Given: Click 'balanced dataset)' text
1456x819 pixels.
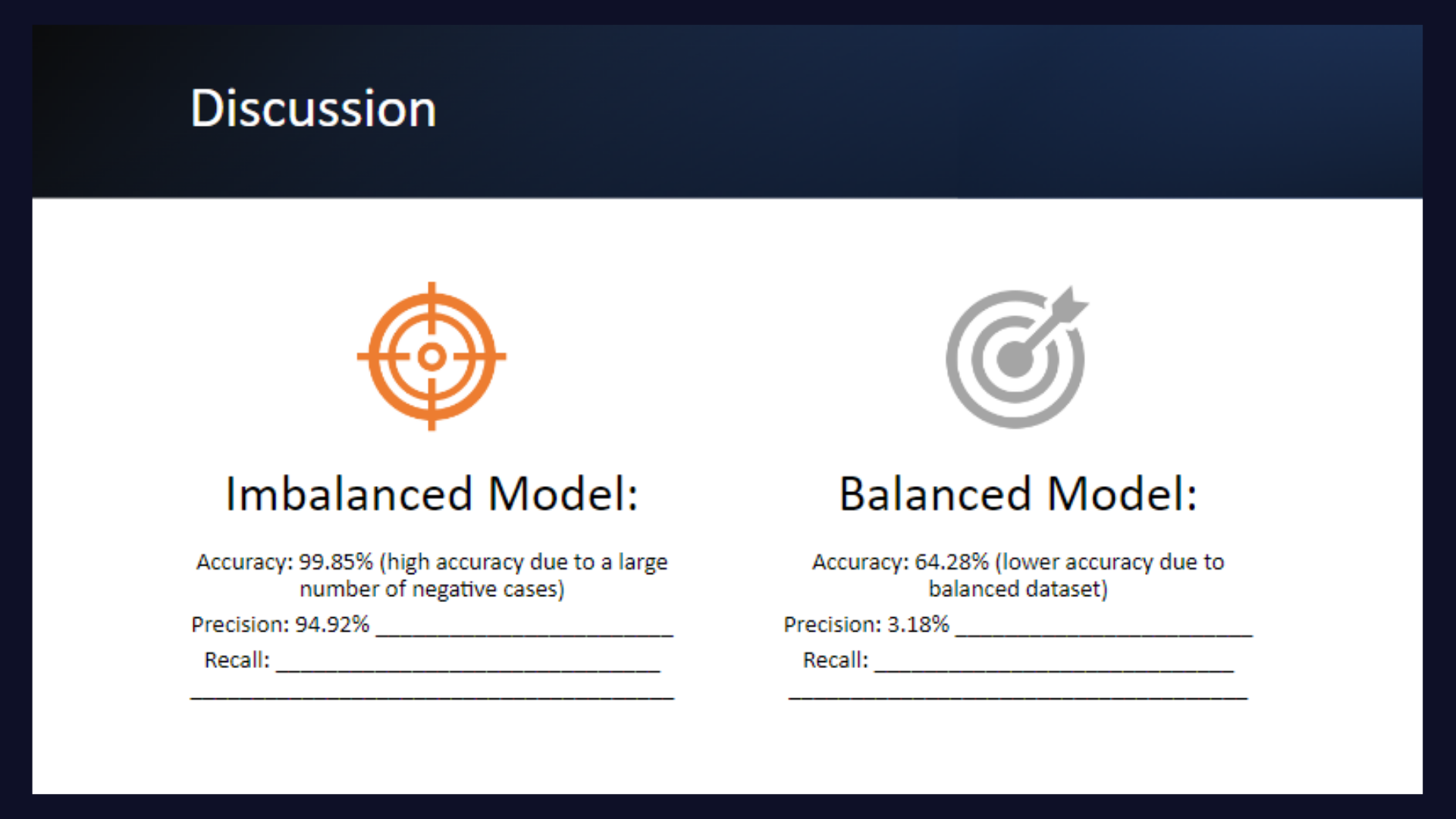Looking at the screenshot, I should pos(1018,589).
